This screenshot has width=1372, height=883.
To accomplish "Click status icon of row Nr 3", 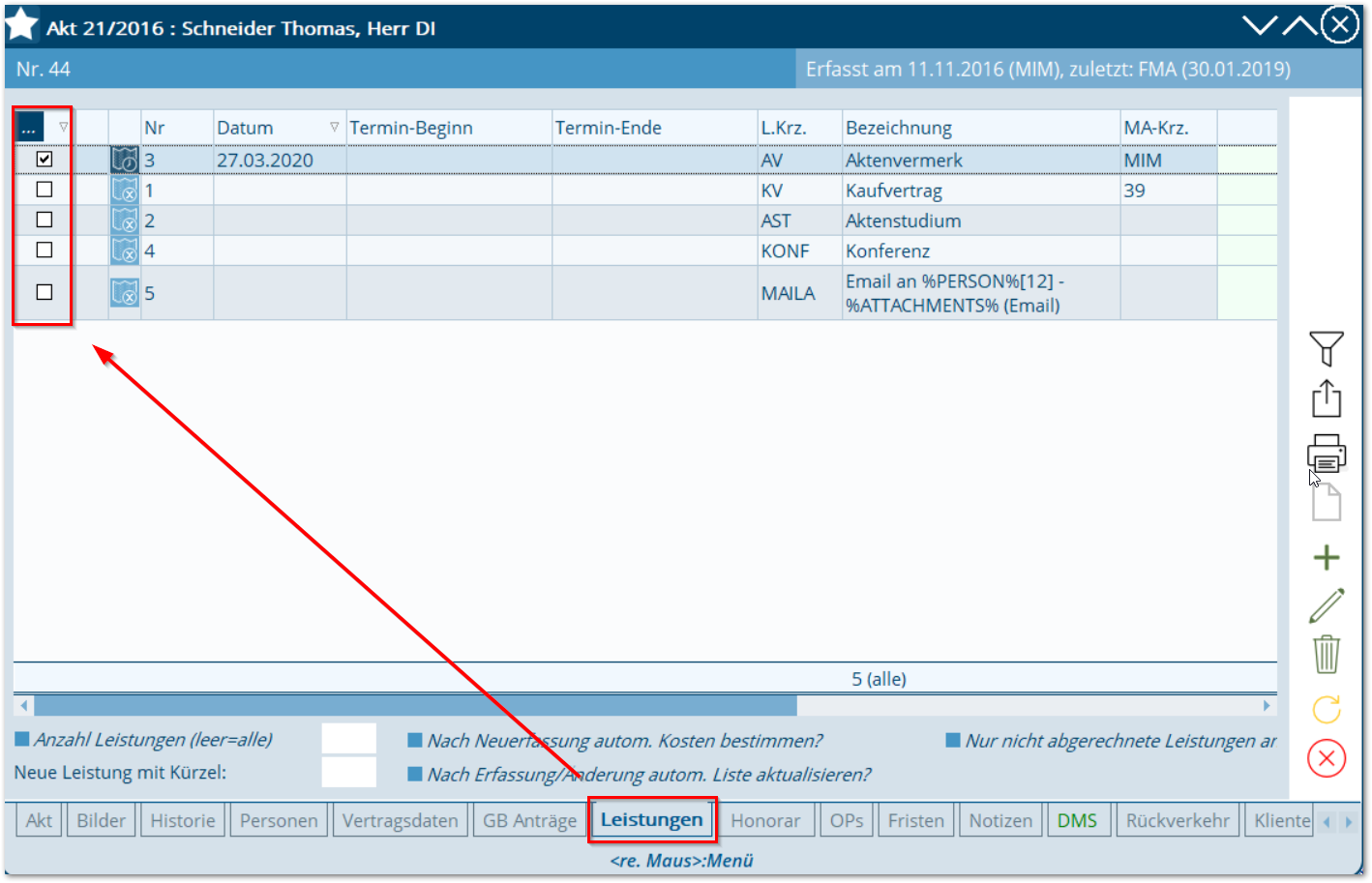I will click(x=125, y=160).
